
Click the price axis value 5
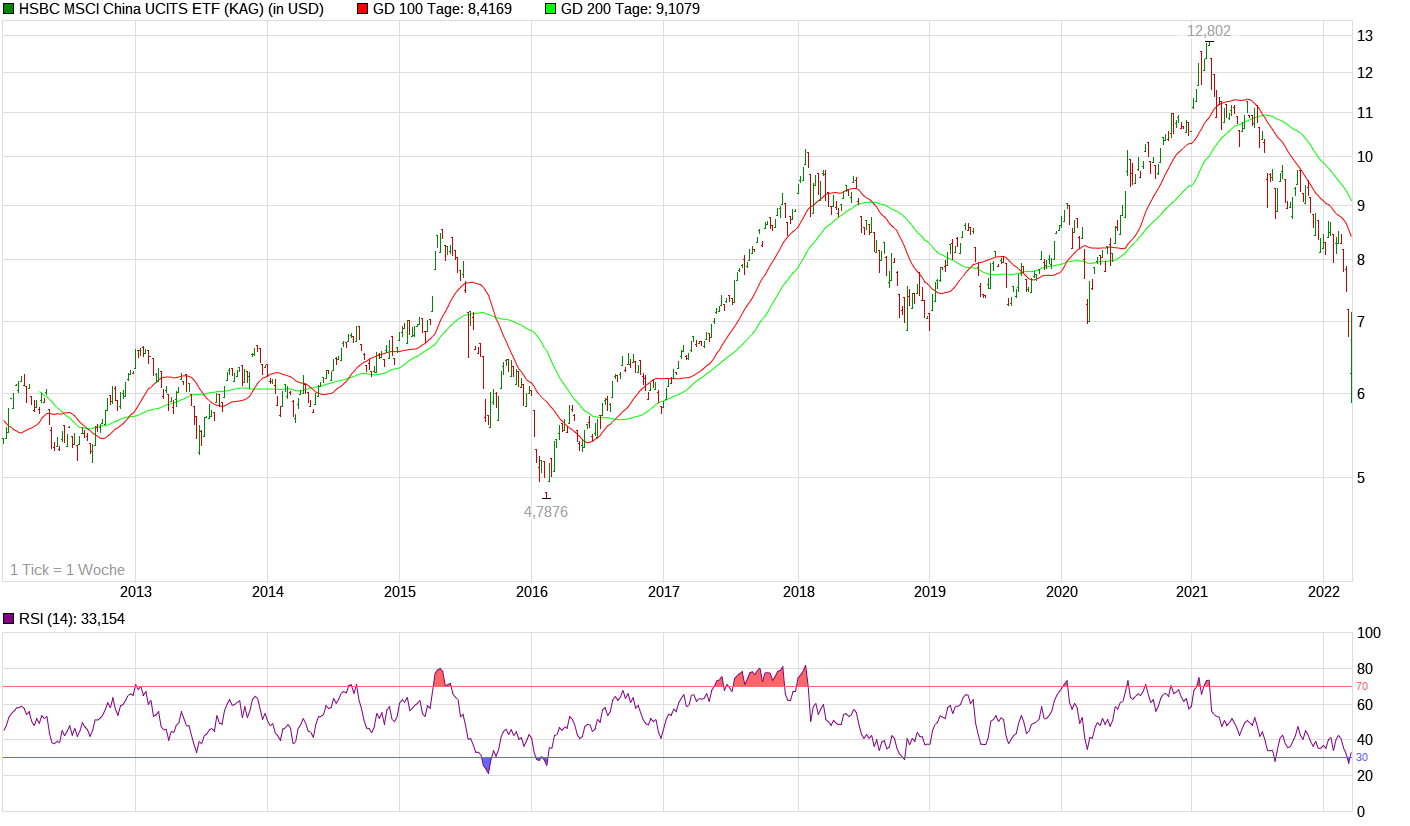[x=1360, y=478]
